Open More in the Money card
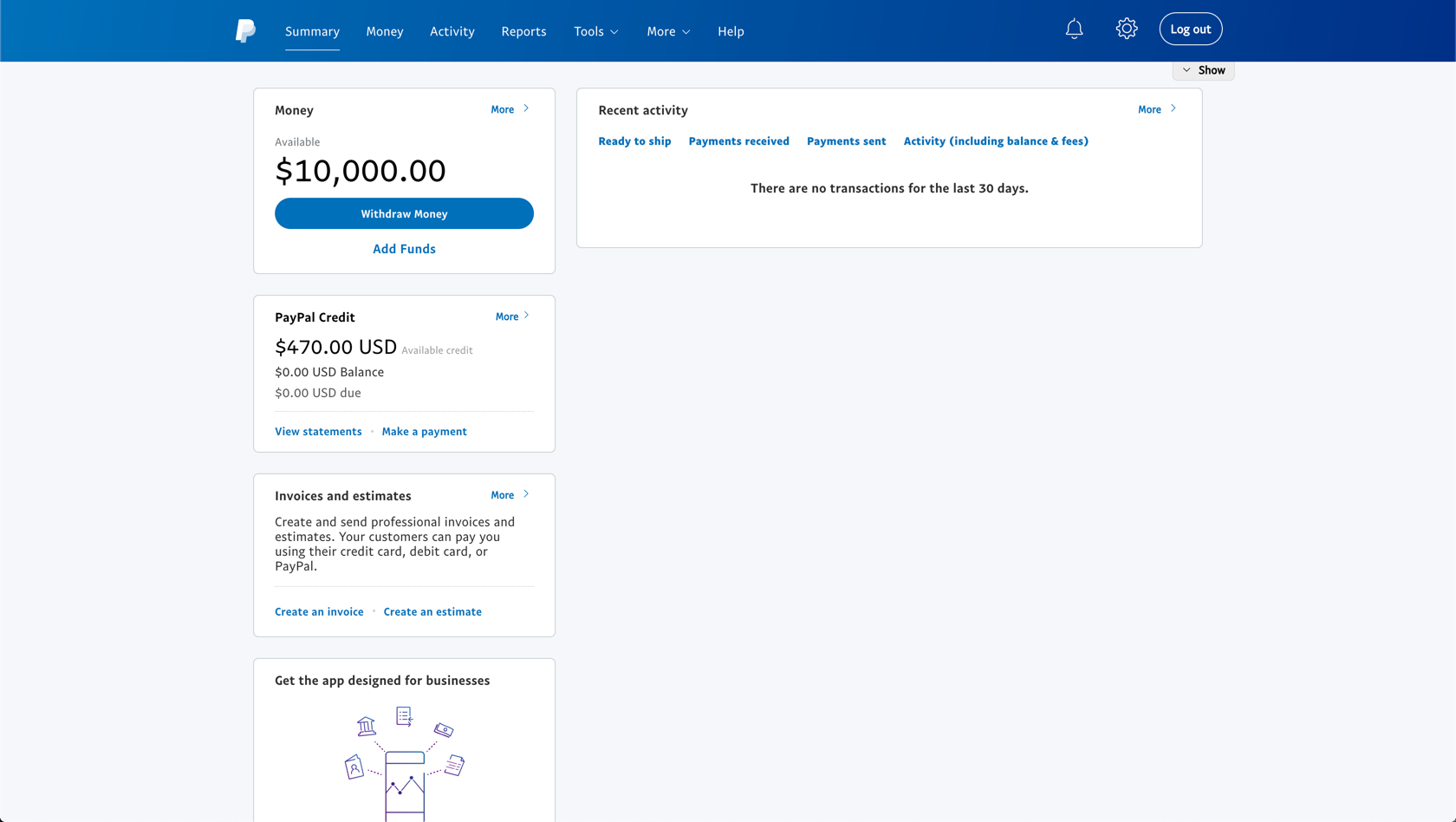The height and width of the screenshot is (822, 1456). pyautogui.click(x=510, y=109)
